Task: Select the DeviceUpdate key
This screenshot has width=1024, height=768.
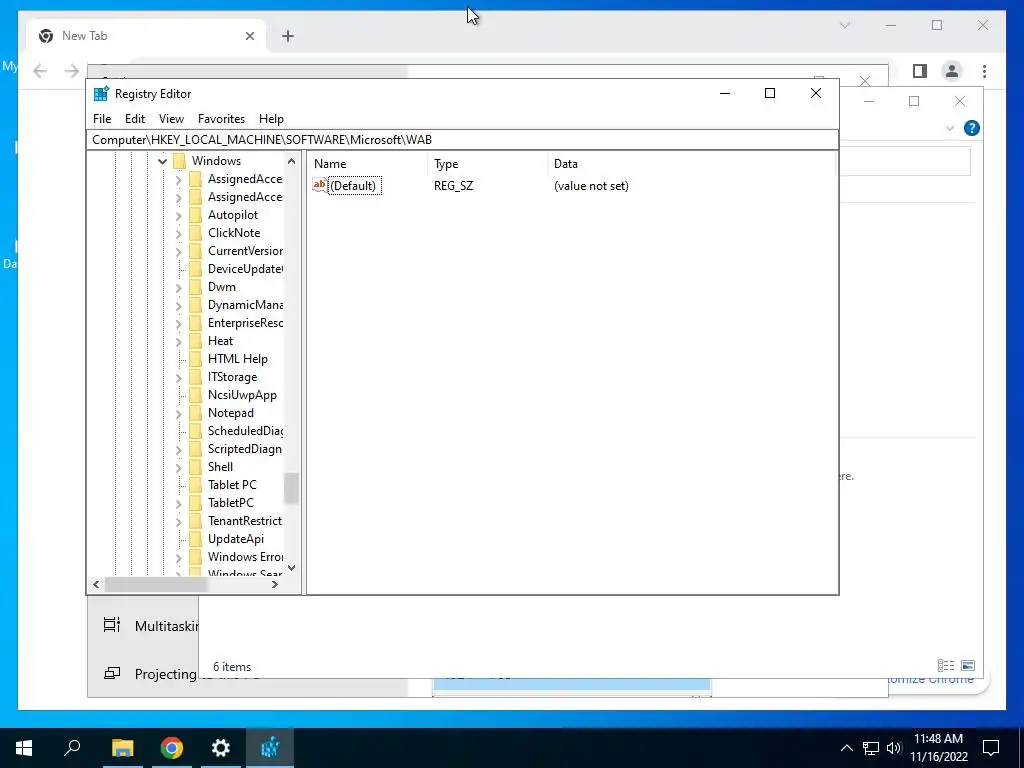Action: click(245, 268)
